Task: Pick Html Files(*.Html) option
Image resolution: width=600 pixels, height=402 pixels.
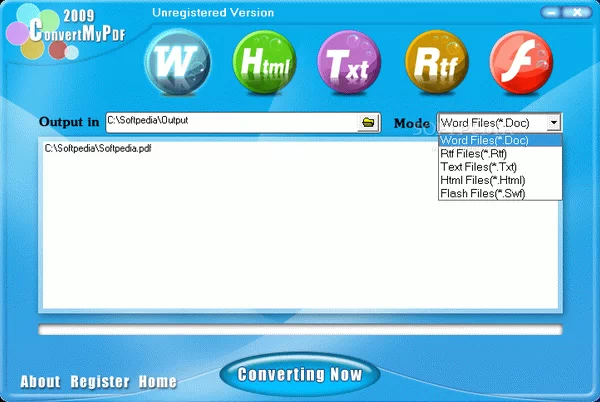Action: [500, 180]
